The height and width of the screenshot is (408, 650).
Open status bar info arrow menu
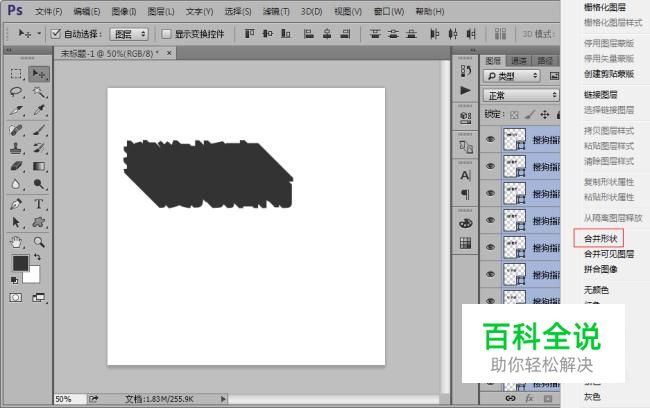click(x=223, y=399)
